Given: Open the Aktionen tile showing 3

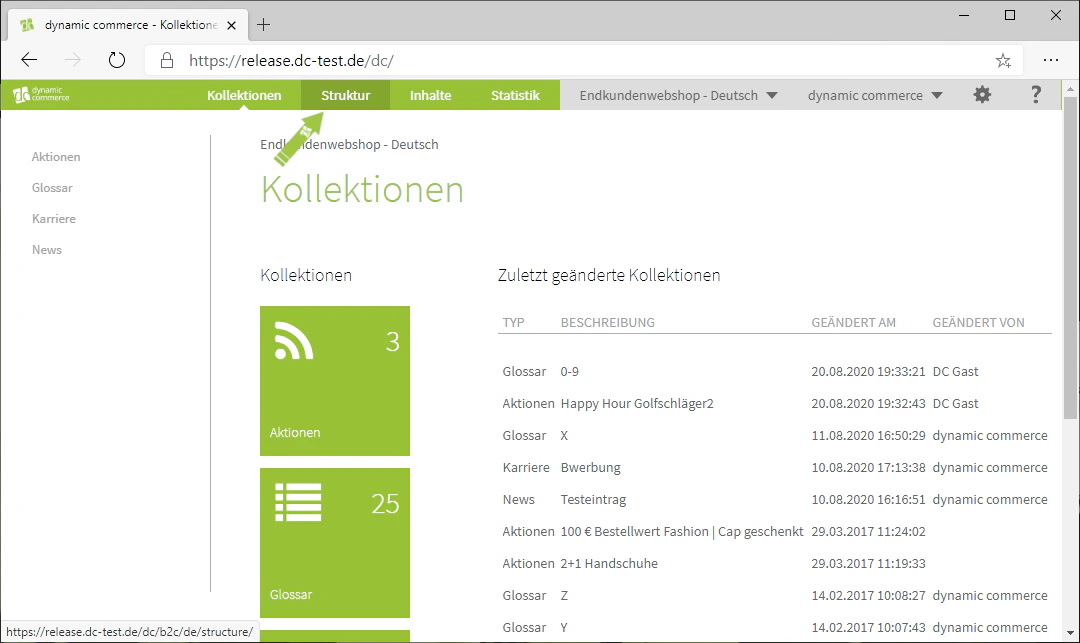Looking at the screenshot, I should [335, 381].
